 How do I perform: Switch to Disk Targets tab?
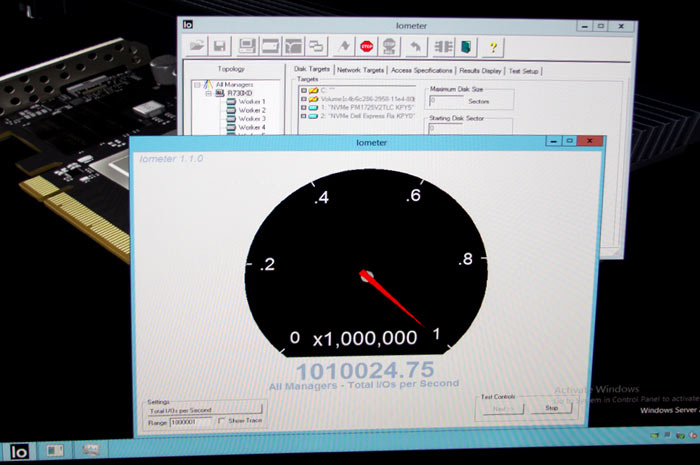[312, 69]
